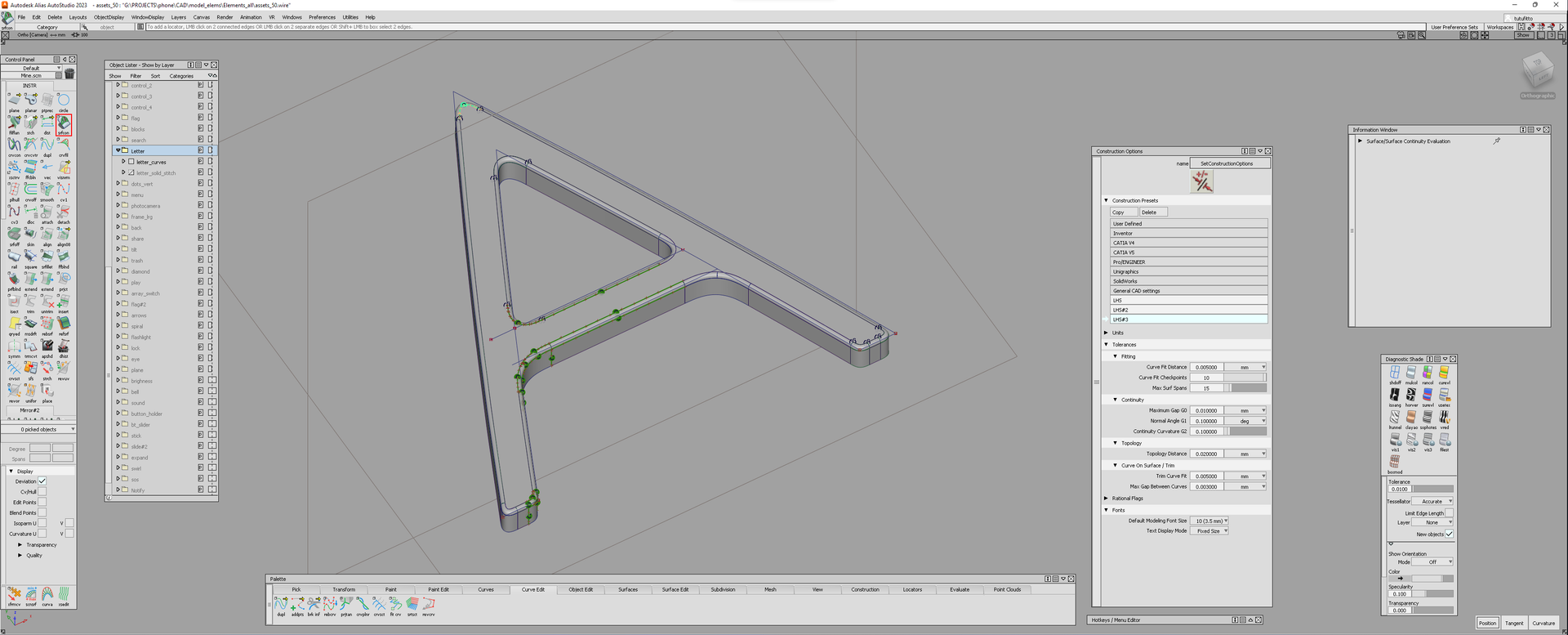Select the plane tool icon

[14, 102]
